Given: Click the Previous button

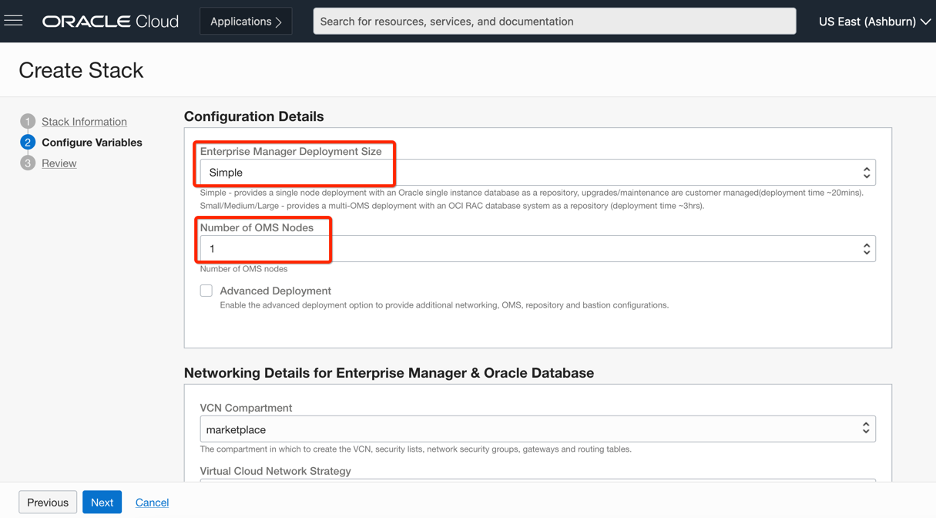Looking at the screenshot, I should click(48, 502).
